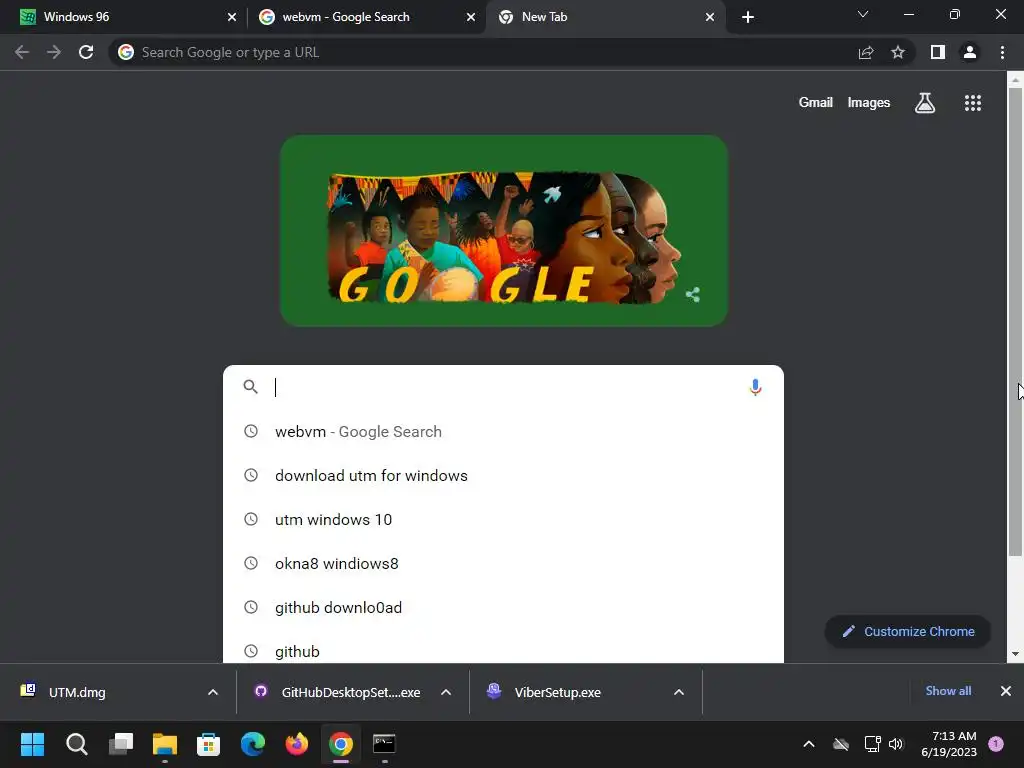The width and height of the screenshot is (1024, 768).
Task: Launch Firefox from taskbar
Action: 296,744
